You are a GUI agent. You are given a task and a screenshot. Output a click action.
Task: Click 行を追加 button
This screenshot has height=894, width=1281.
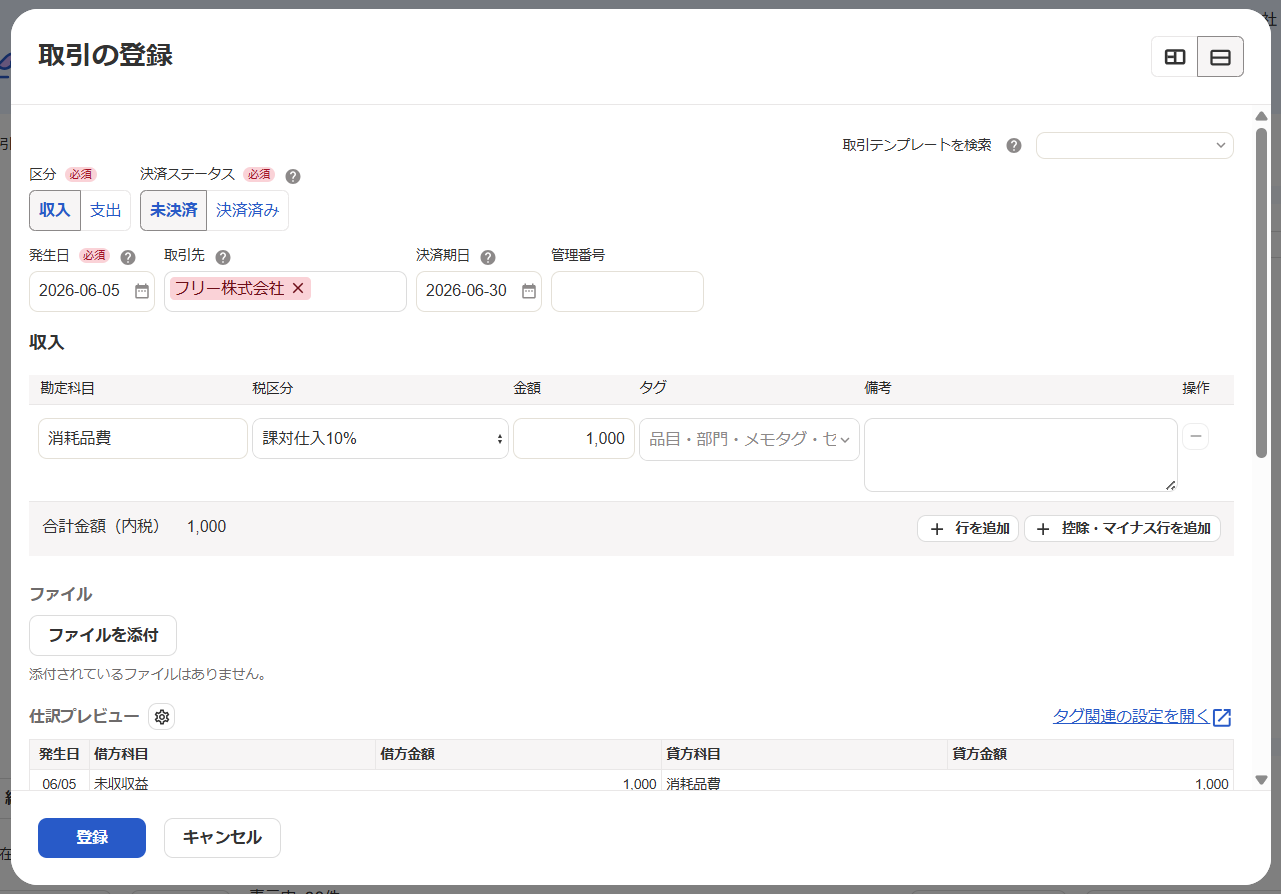[968, 529]
